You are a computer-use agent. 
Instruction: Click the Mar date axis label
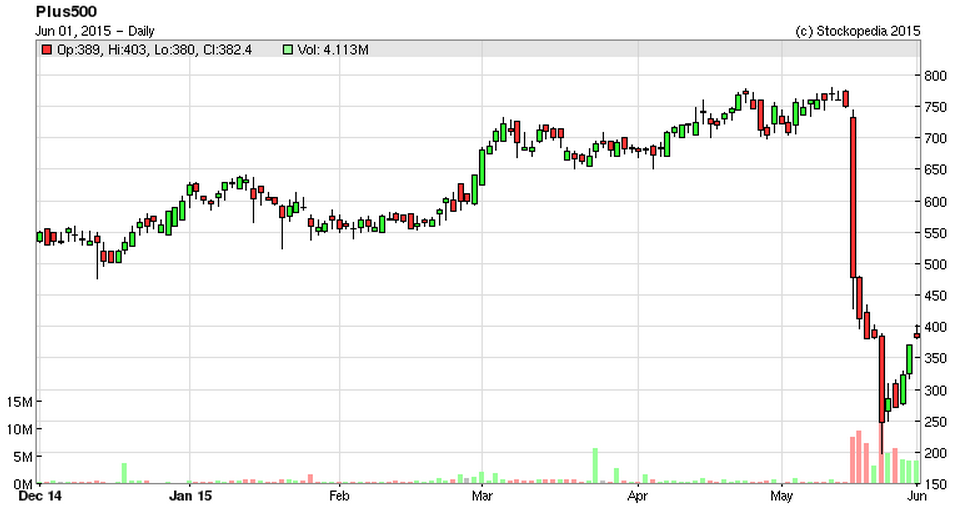[x=482, y=496]
